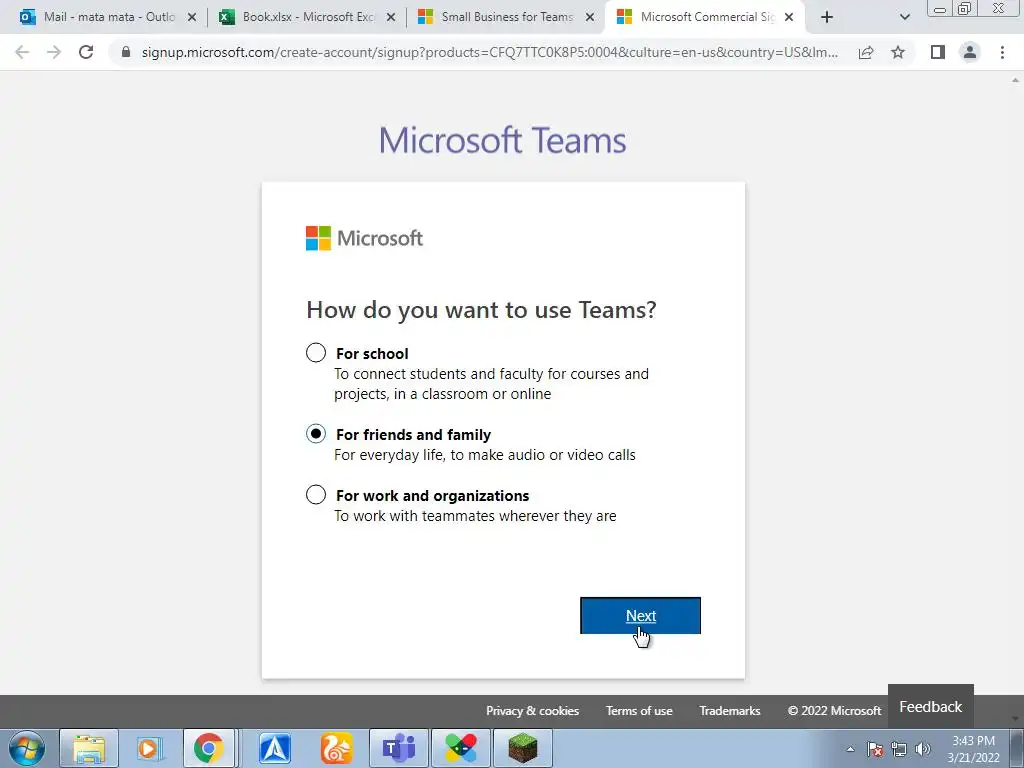Open the volume speaker tray icon

(x=923, y=749)
